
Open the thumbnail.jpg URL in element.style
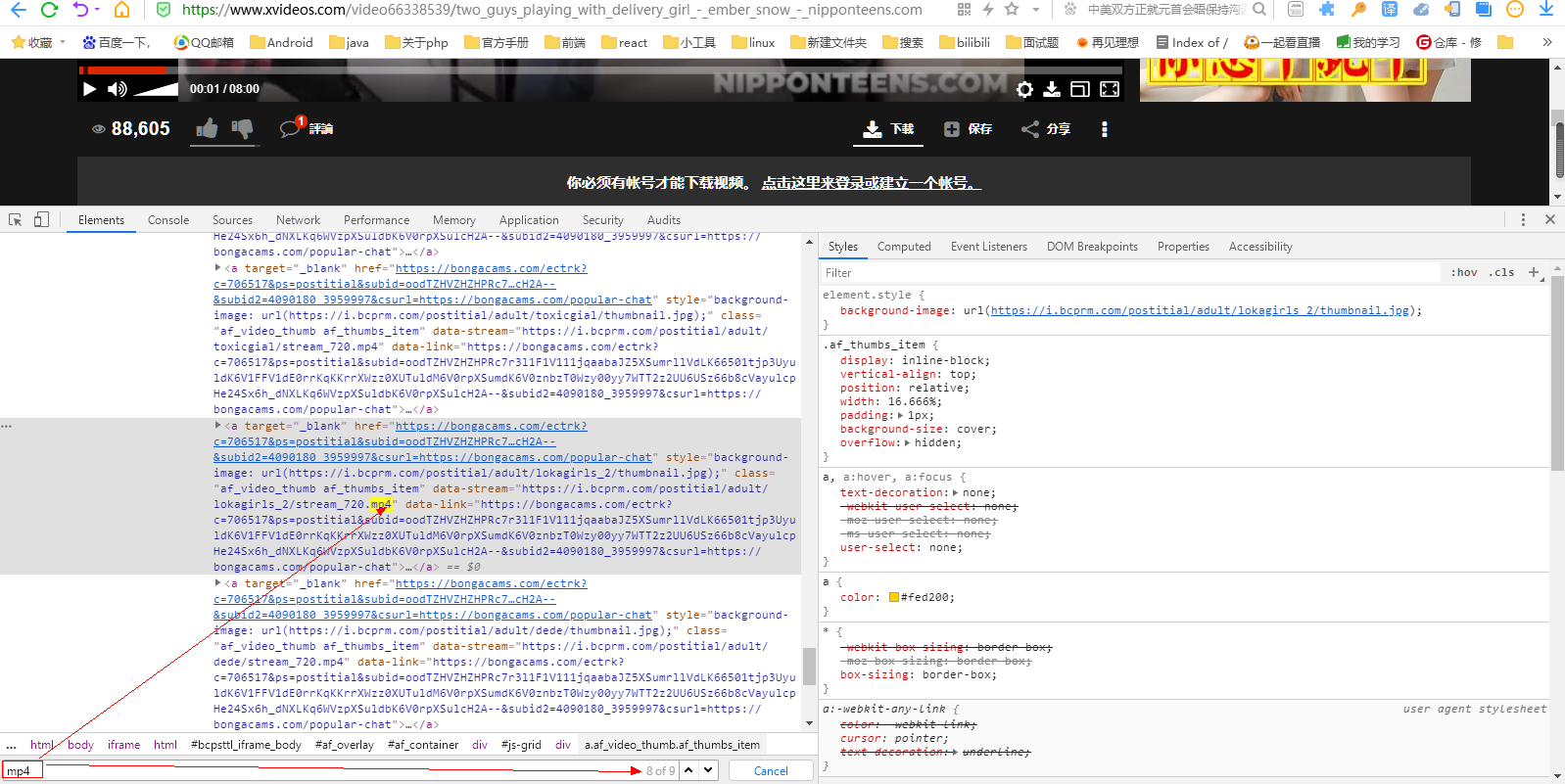click(1200, 310)
